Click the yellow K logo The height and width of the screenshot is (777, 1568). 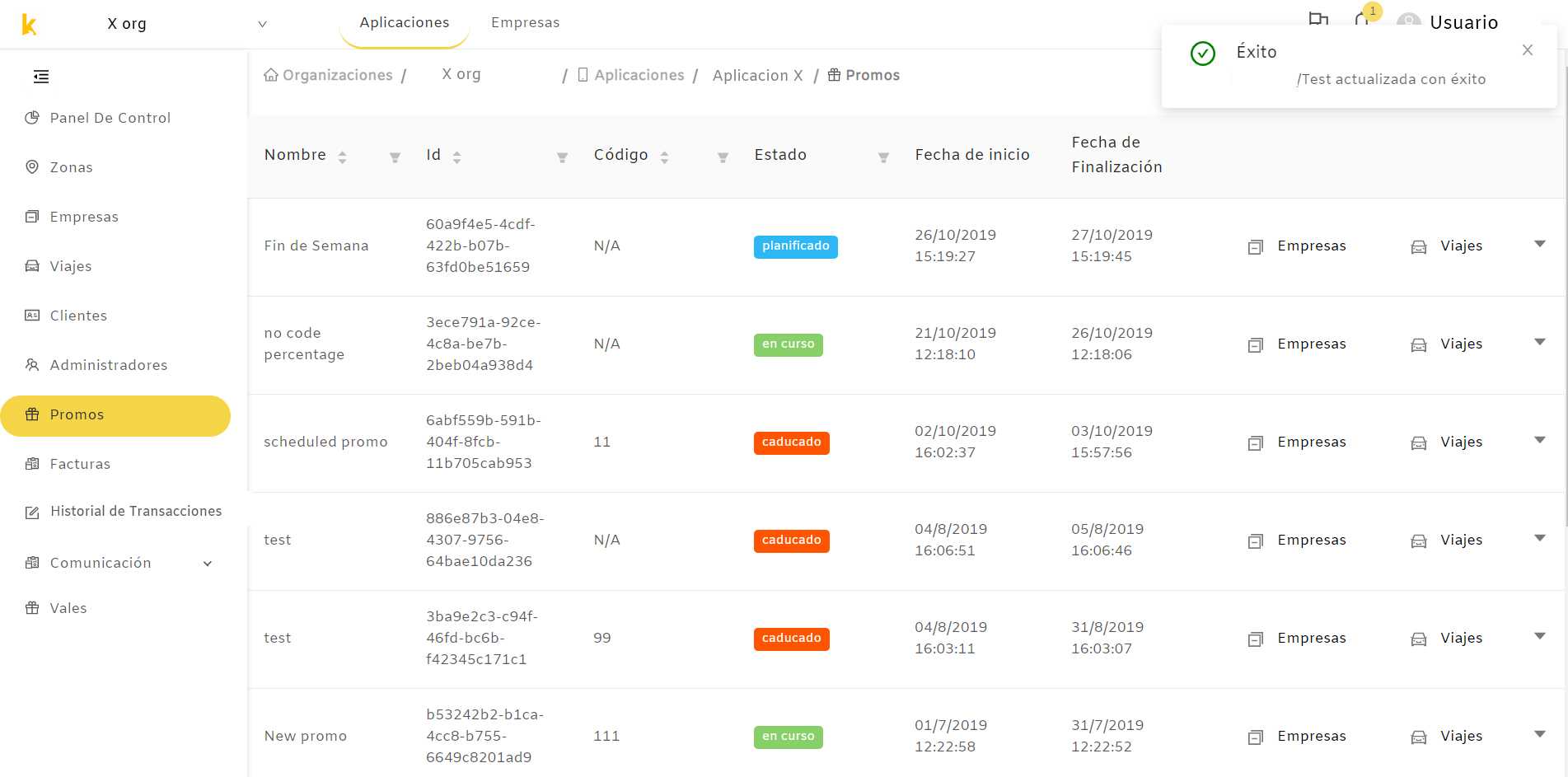[x=29, y=25]
